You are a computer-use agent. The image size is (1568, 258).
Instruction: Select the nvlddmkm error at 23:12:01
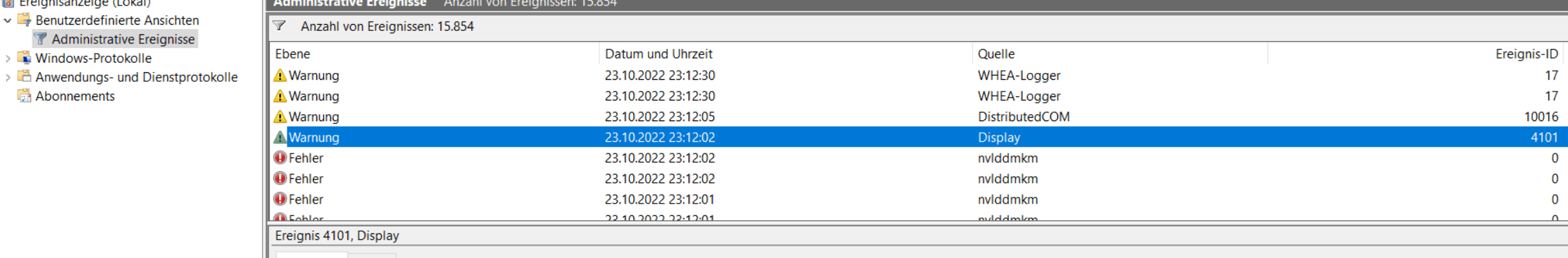917,200
